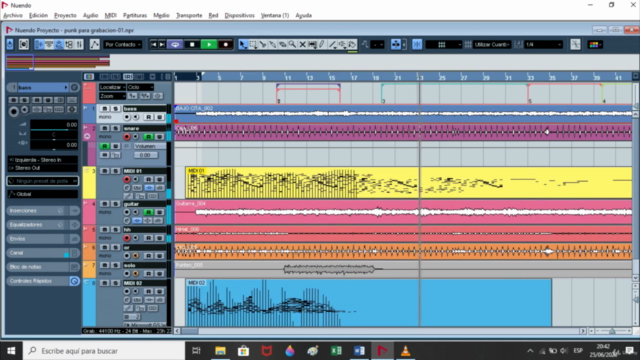Viewport: 640px width, 360px height.
Task: Mute the MIDI 02 track
Action: pyautogui.click(x=104, y=283)
